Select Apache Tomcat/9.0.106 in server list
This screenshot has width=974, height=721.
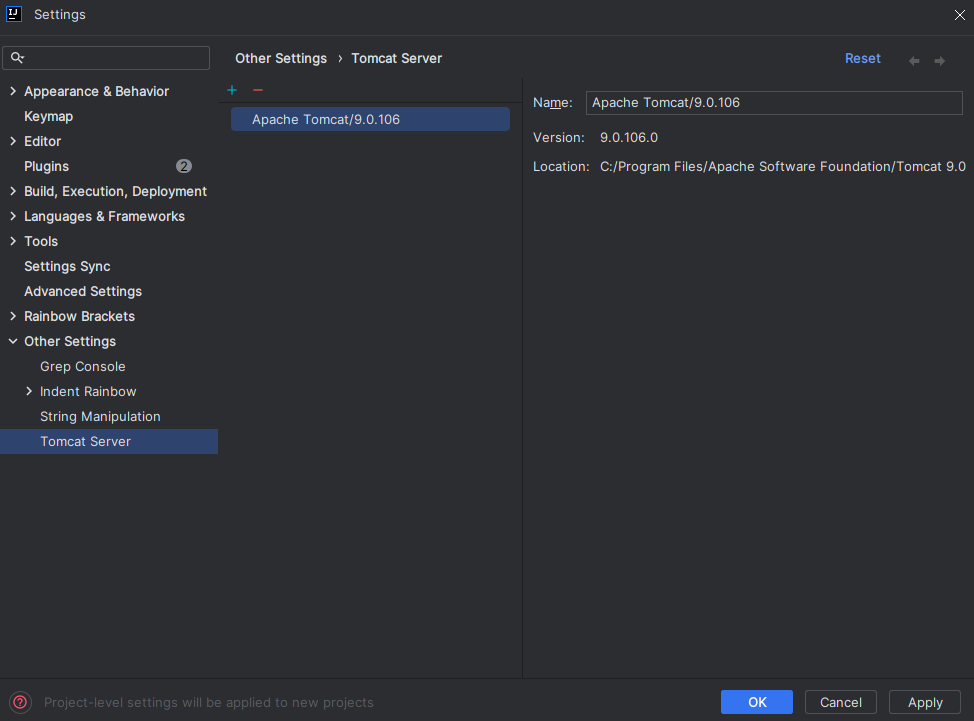pos(370,119)
